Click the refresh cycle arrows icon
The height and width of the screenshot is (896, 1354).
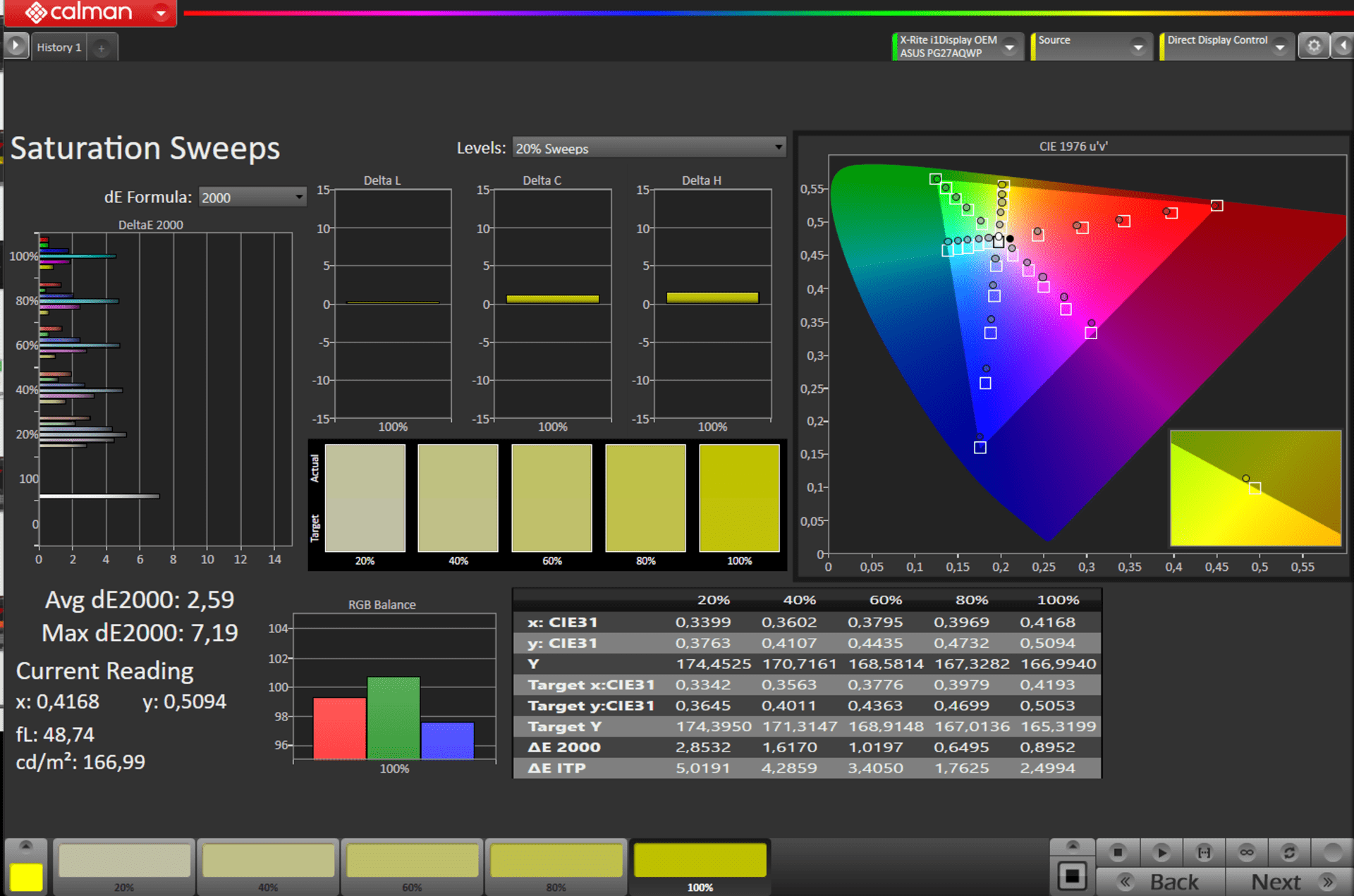coord(1289,852)
